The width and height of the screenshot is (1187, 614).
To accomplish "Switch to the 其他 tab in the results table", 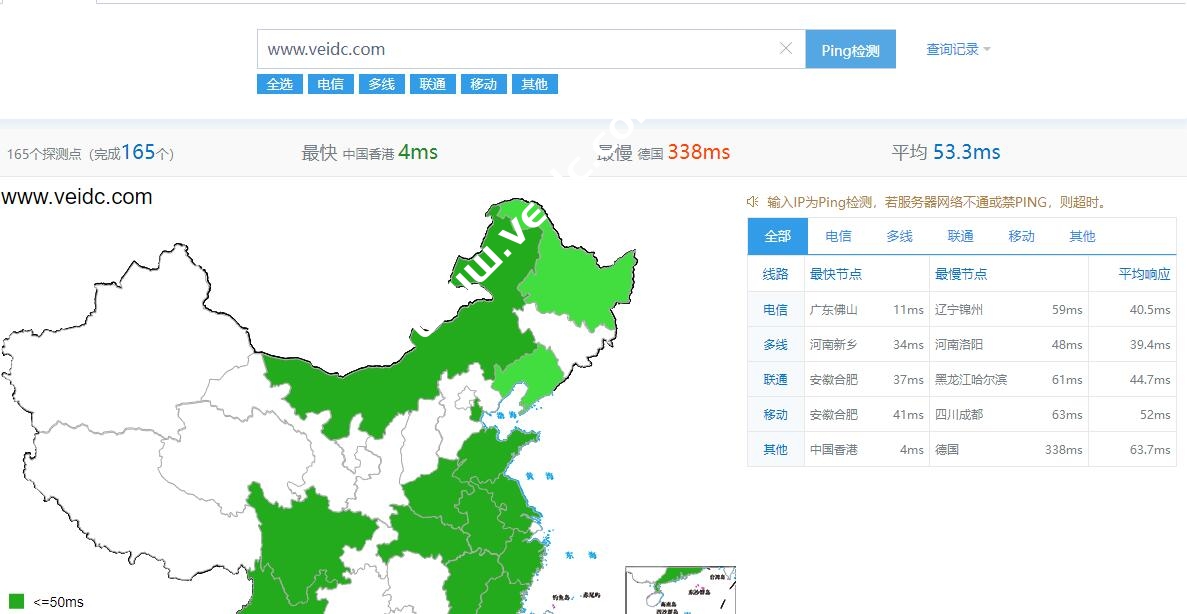I will [1082, 236].
